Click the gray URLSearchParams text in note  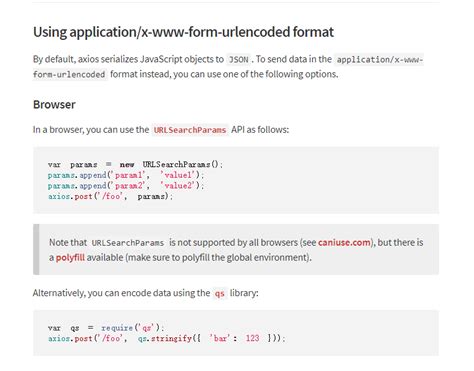128,243
